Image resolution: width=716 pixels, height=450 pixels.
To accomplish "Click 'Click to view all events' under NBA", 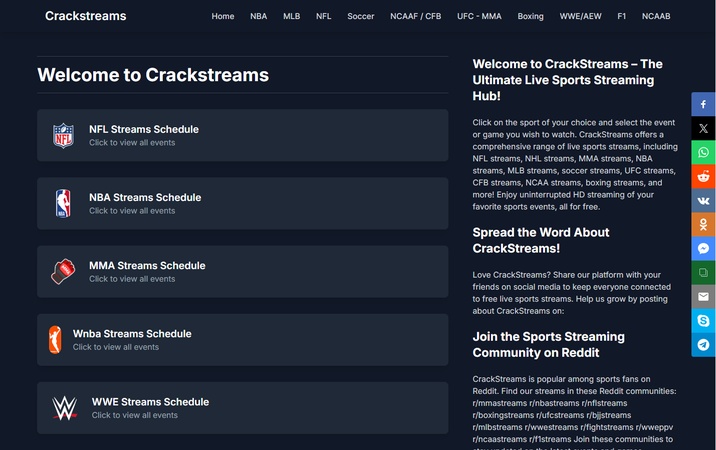I will [132, 211].
